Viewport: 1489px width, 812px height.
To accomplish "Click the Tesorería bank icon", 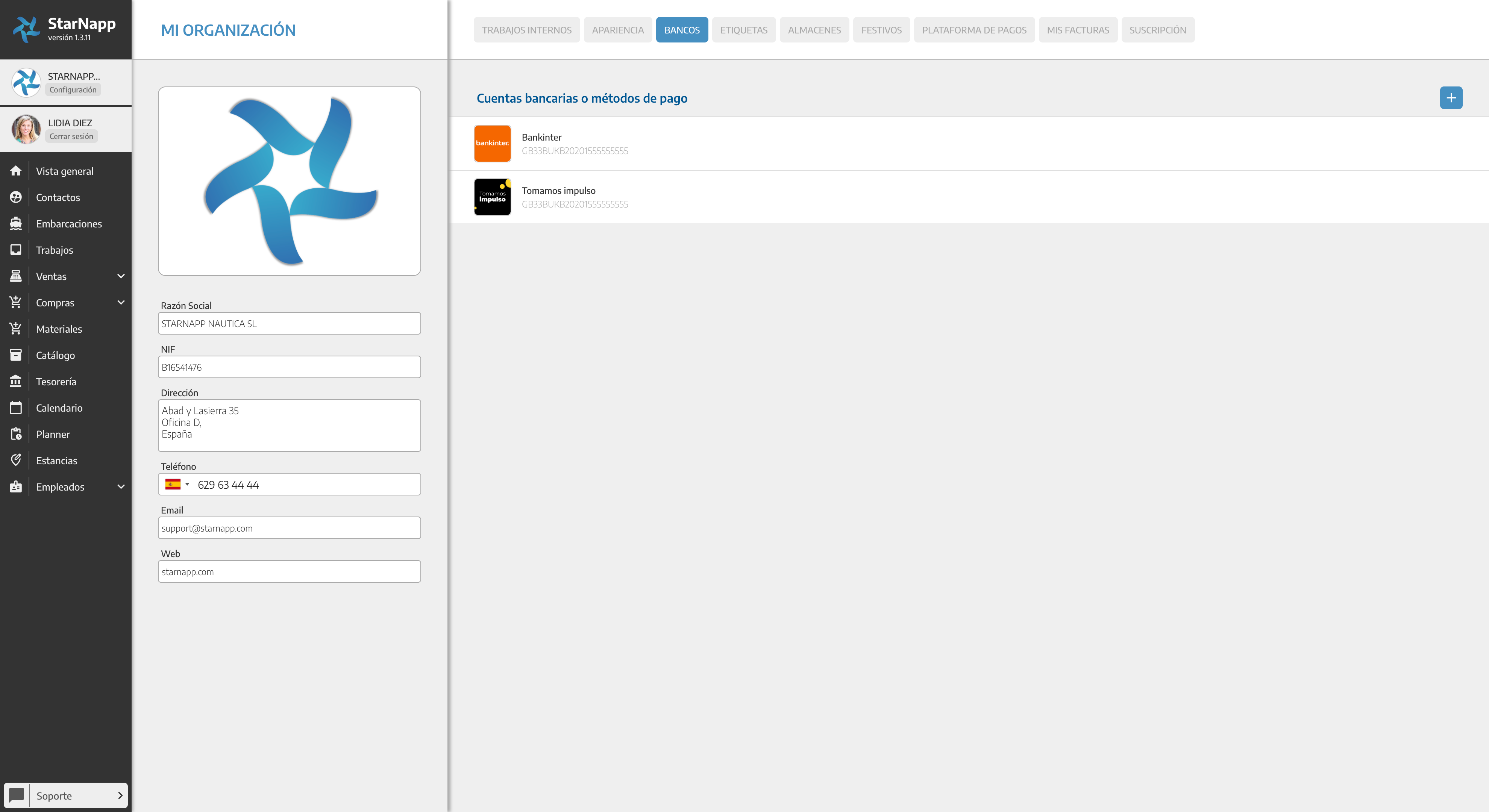I will [x=16, y=382].
